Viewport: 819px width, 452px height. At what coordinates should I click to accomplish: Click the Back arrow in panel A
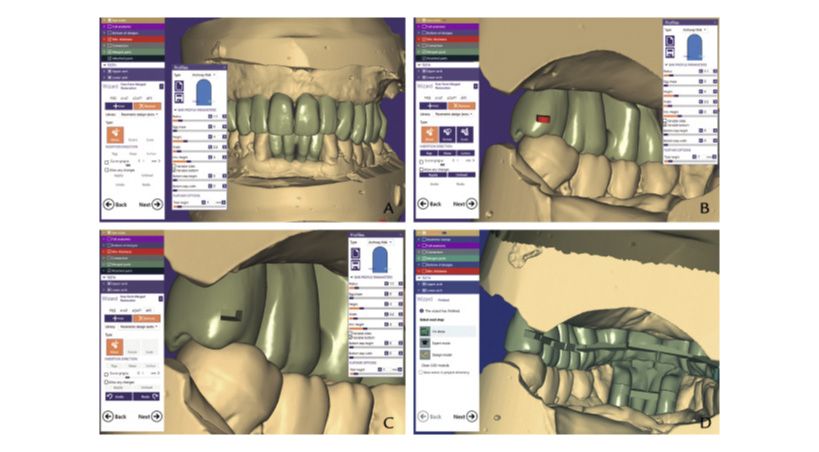pyautogui.click(x=109, y=204)
